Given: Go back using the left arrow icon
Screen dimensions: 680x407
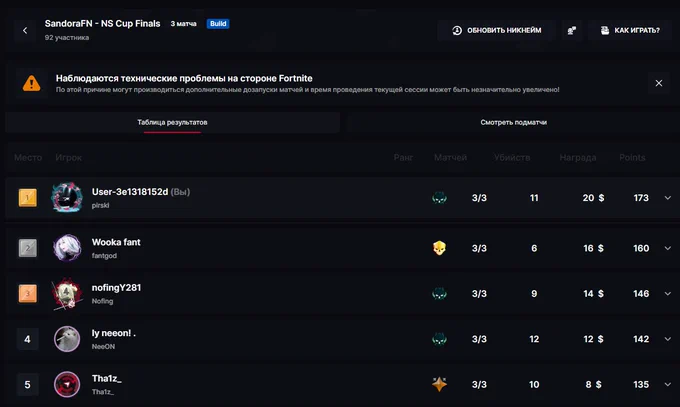Looking at the screenshot, I should click(25, 30).
